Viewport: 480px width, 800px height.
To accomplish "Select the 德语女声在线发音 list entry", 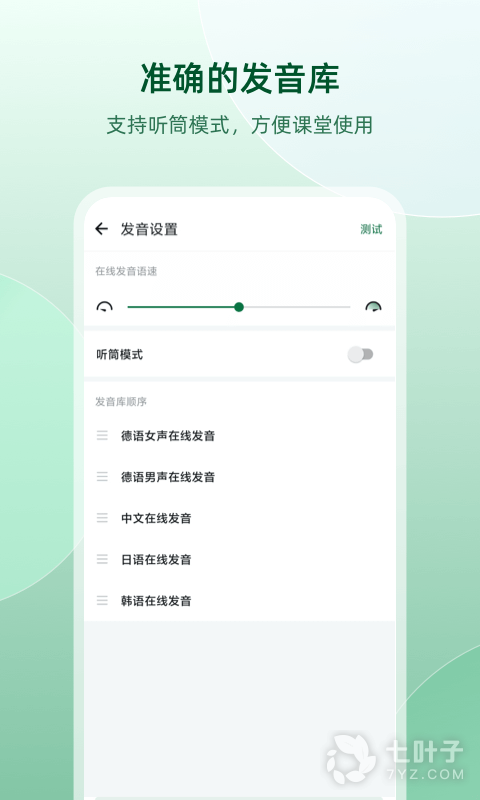I will tap(240, 436).
